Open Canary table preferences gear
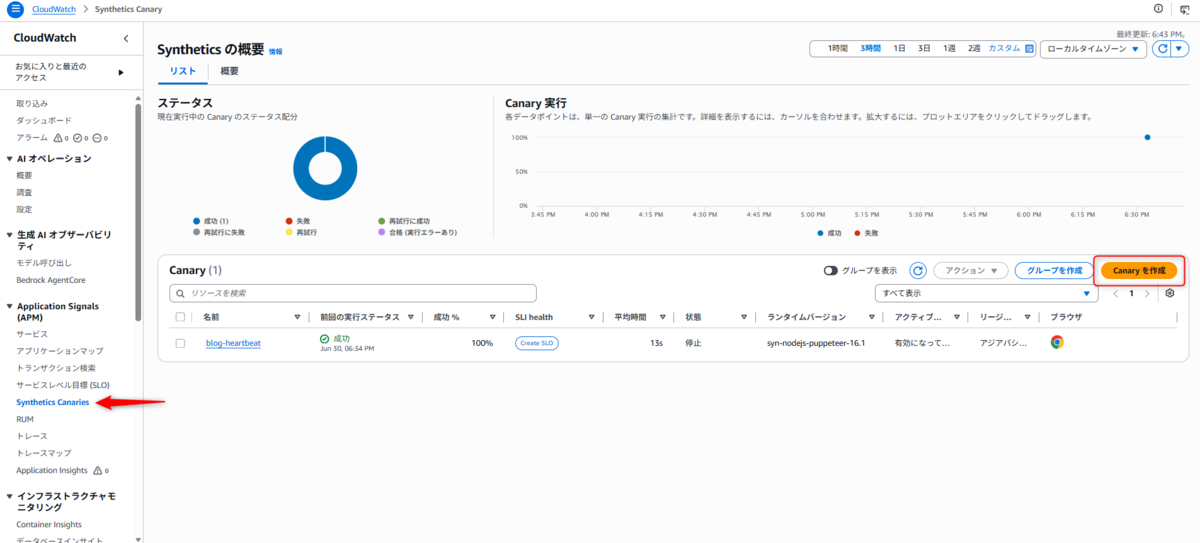This screenshot has width=1200, height=543. (x=1170, y=293)
